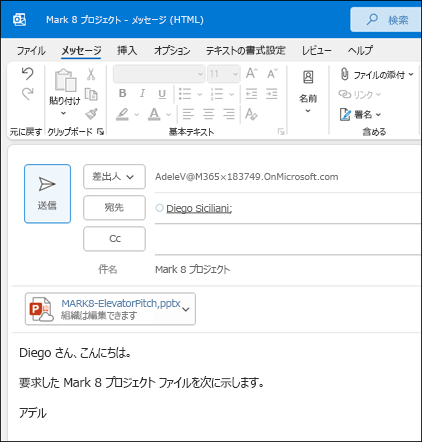
Task: Open the レビュー tab
Action: point(316,50)
